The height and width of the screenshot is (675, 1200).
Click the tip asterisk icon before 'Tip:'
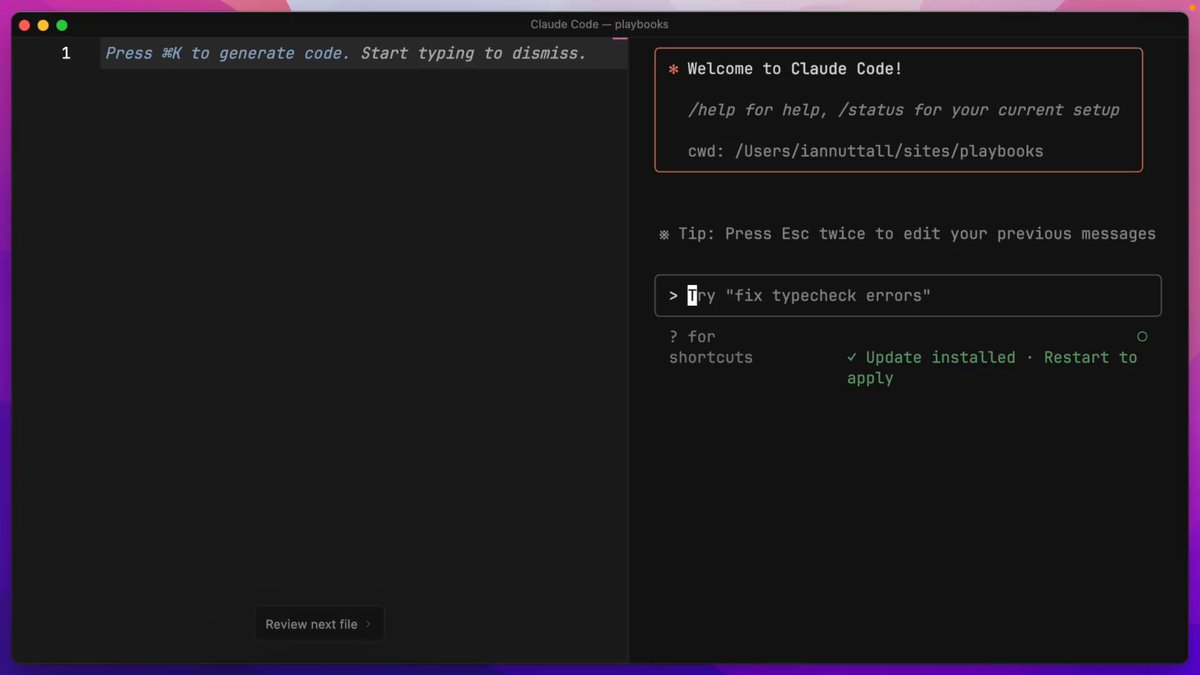[x=664, y=234]
